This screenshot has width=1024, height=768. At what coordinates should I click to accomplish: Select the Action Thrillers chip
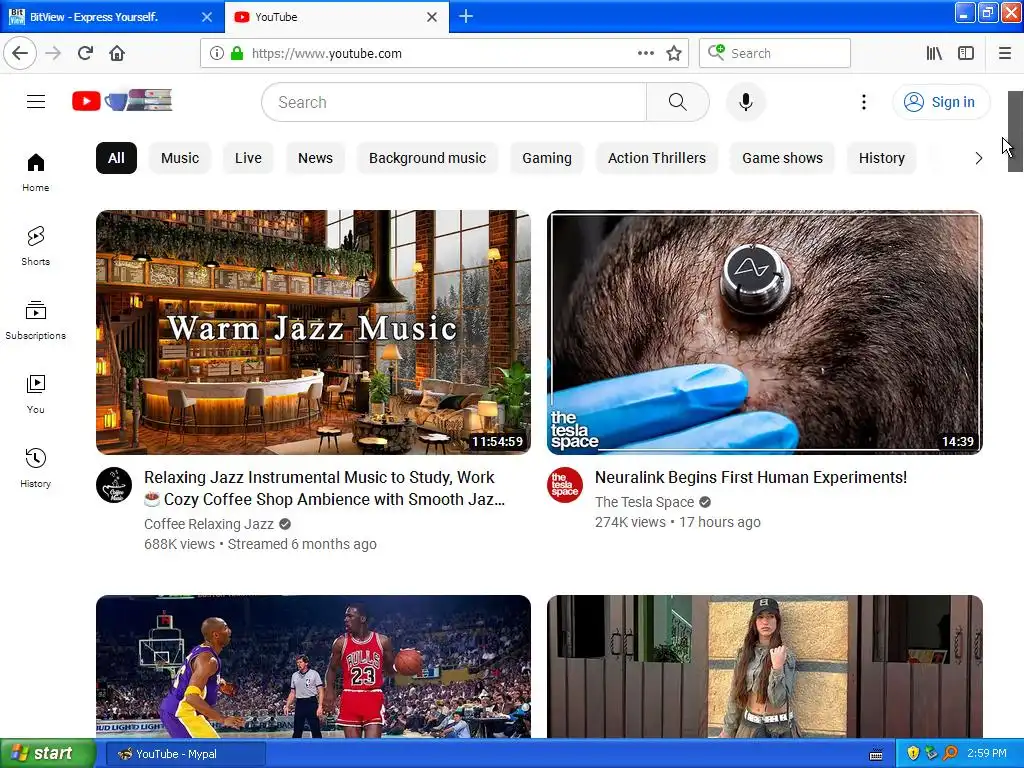(656, 158)
